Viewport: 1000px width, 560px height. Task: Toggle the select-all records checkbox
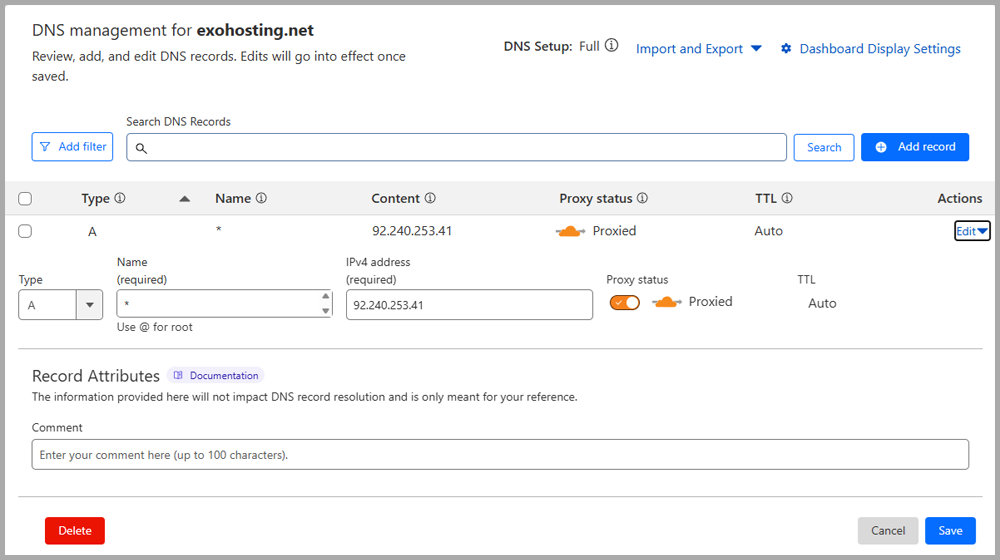click(25, 198)
